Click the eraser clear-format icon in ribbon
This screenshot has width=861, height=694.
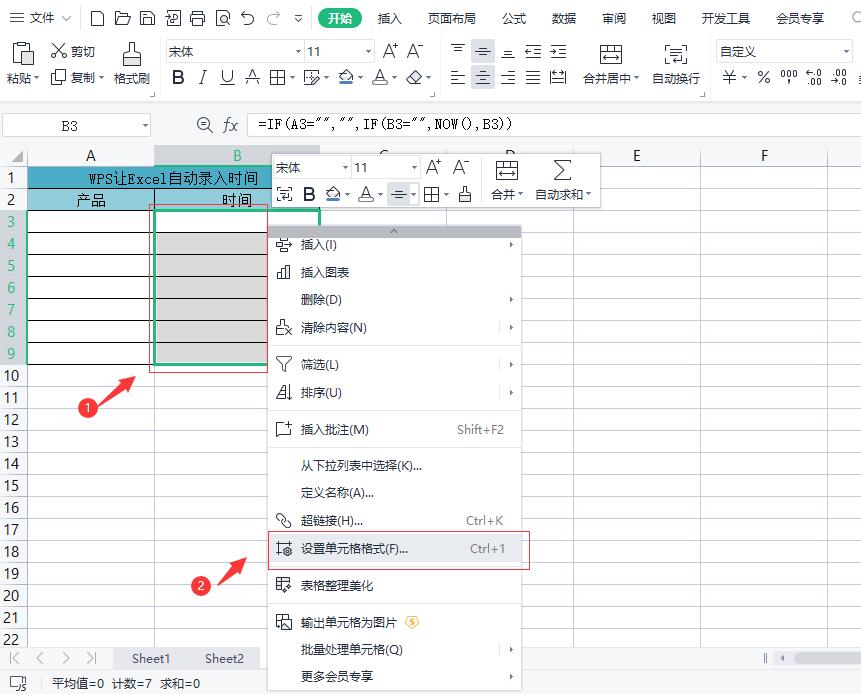click(x=414, y=77)
